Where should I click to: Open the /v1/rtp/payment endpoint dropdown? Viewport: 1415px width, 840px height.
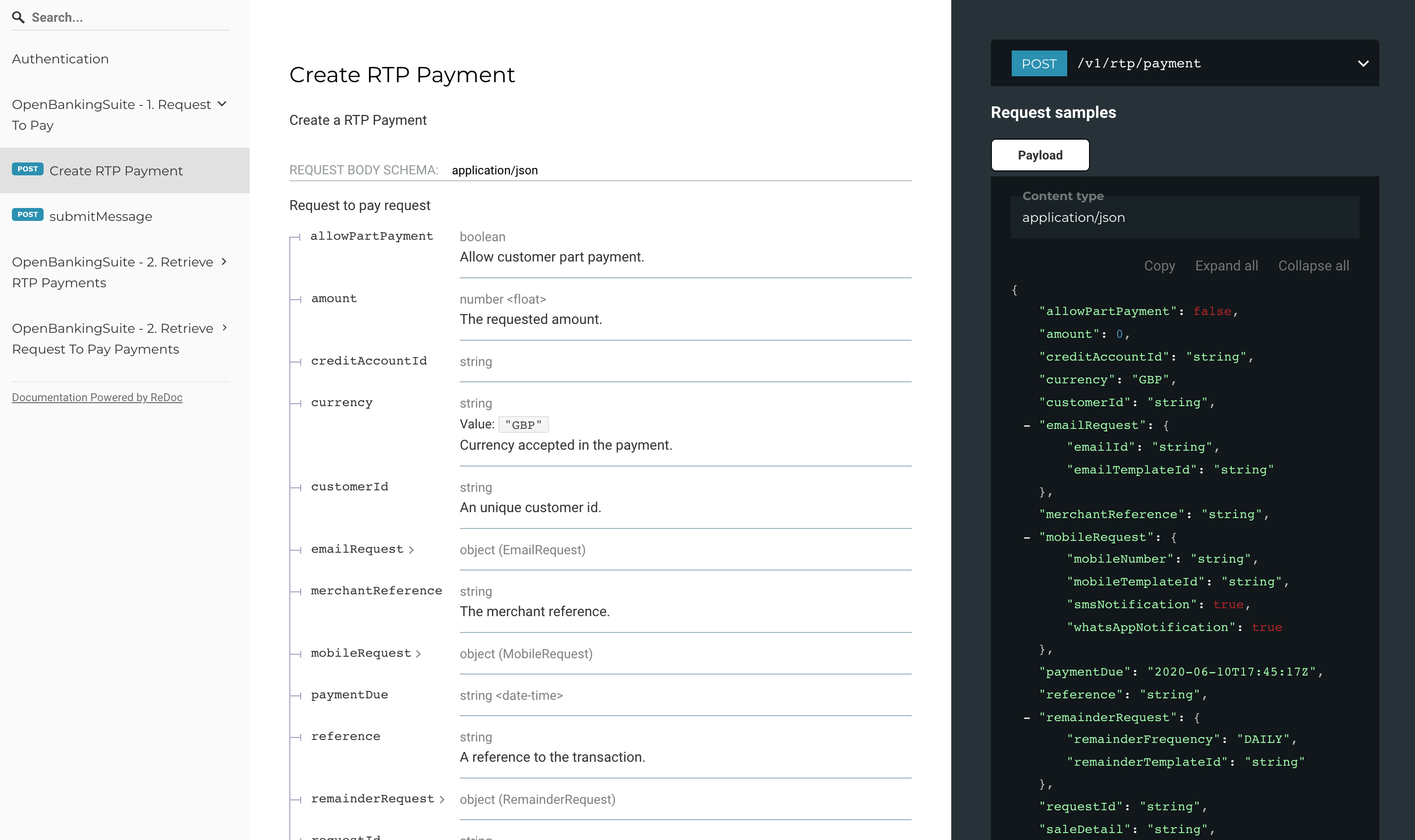[x=1363, y=63]
